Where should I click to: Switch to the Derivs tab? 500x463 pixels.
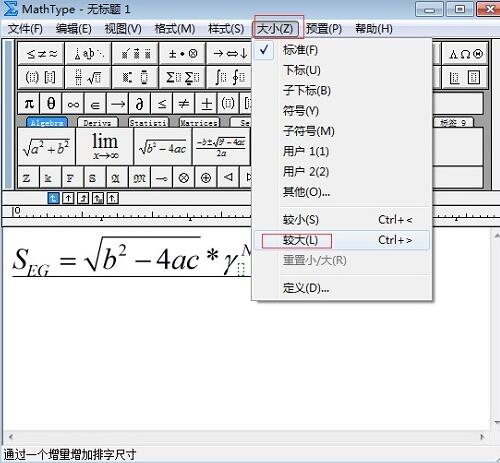click(x=97, y=123)
